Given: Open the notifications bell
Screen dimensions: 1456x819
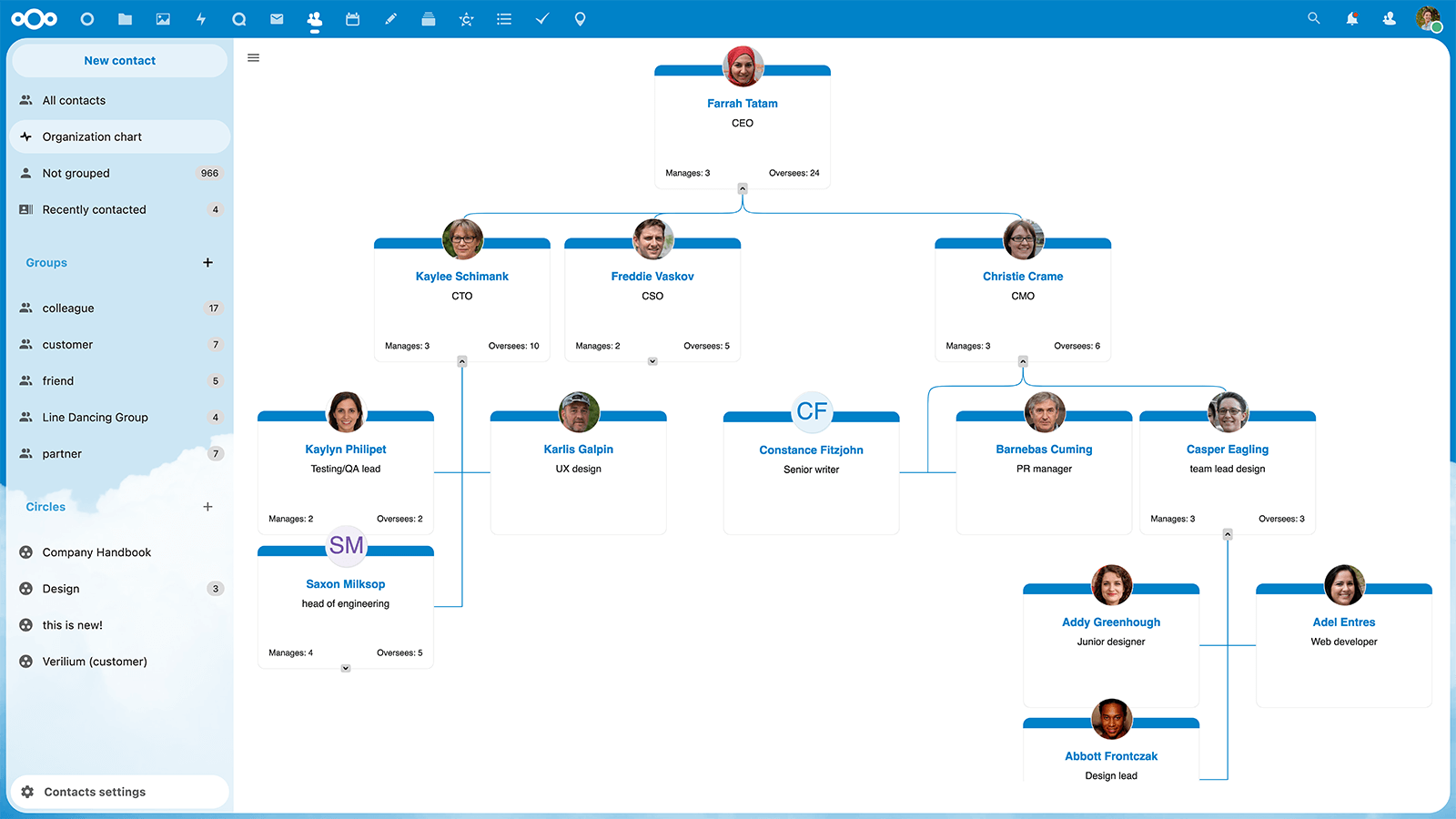Looking at the screenshot, I should 1352,18.
